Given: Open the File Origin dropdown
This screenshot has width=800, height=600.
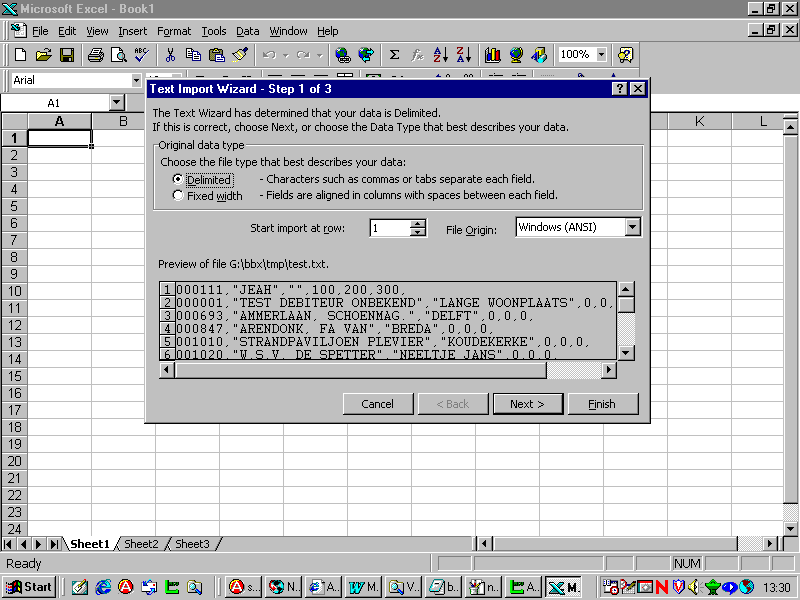Looking at the screenshot, I should pyautogui.click(x=632, y=227).
